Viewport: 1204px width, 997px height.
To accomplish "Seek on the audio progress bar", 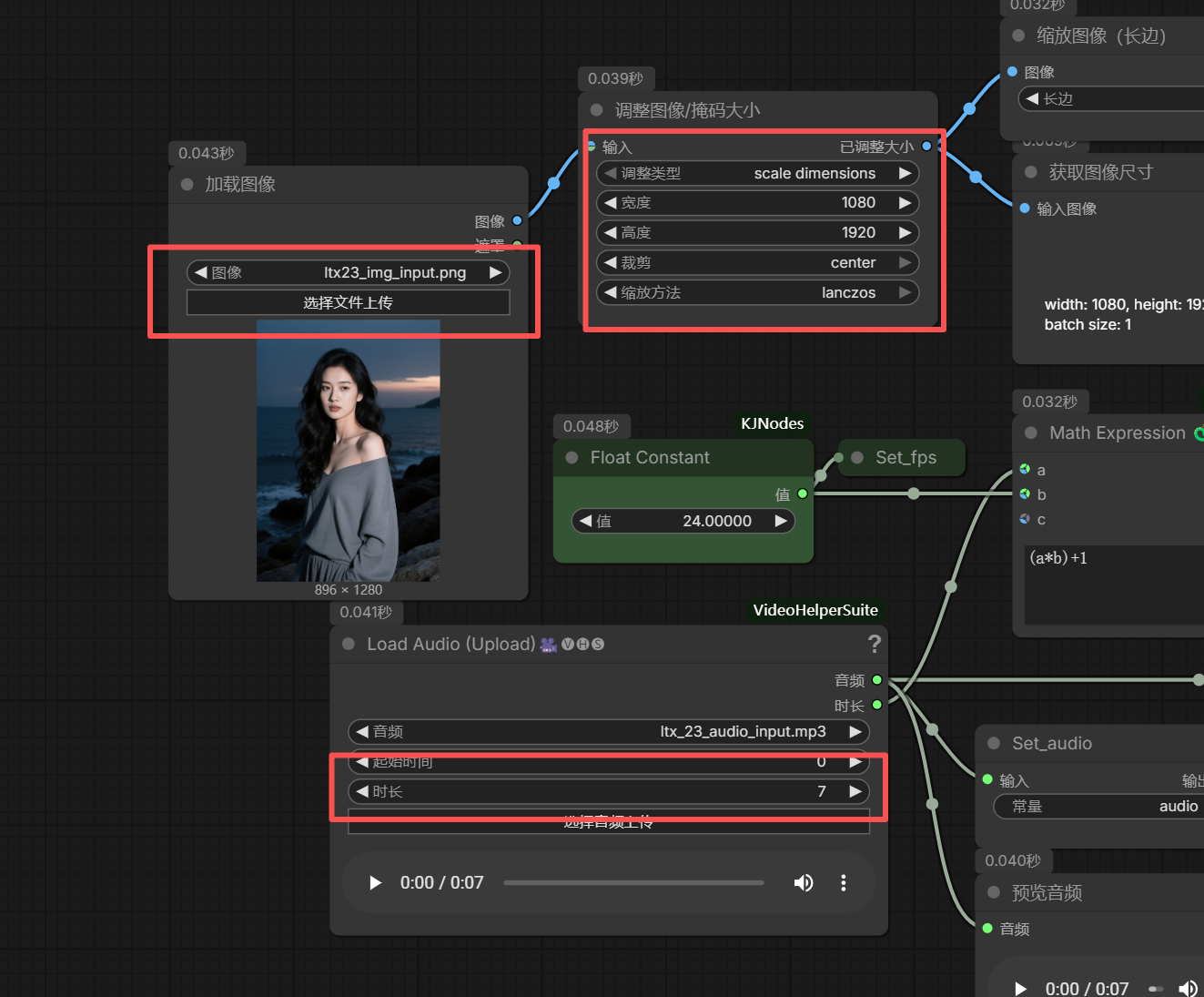I will click(633, 882).
